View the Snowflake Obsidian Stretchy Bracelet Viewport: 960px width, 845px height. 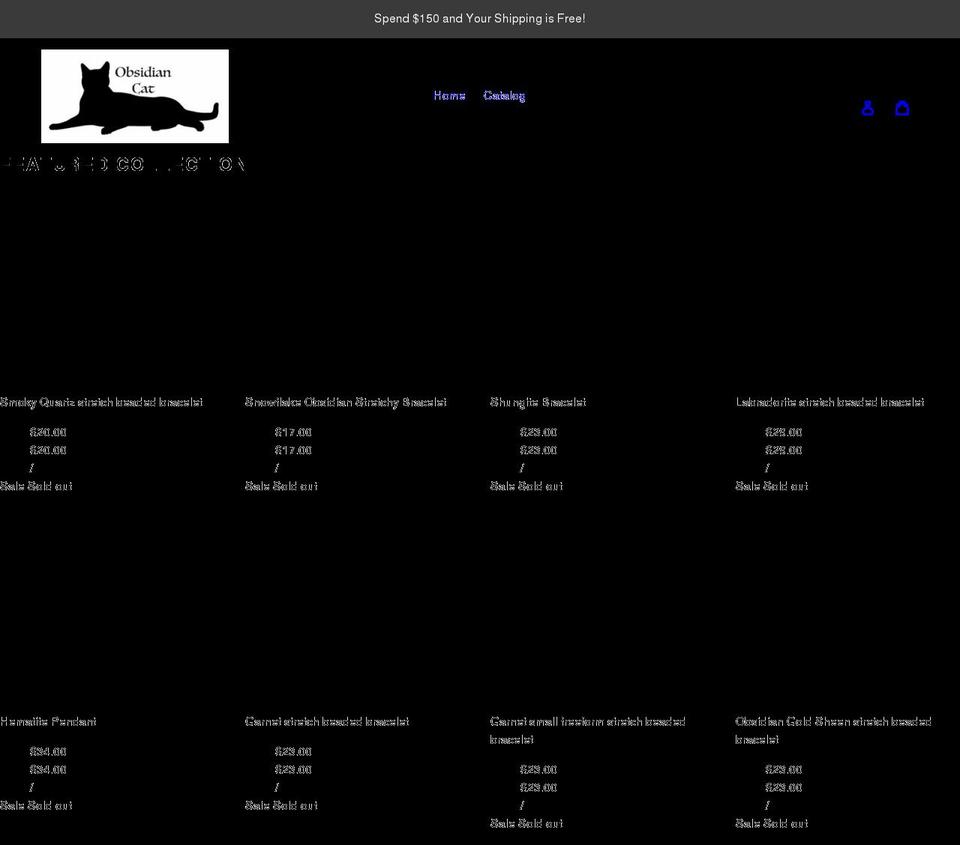coord(346,402)
